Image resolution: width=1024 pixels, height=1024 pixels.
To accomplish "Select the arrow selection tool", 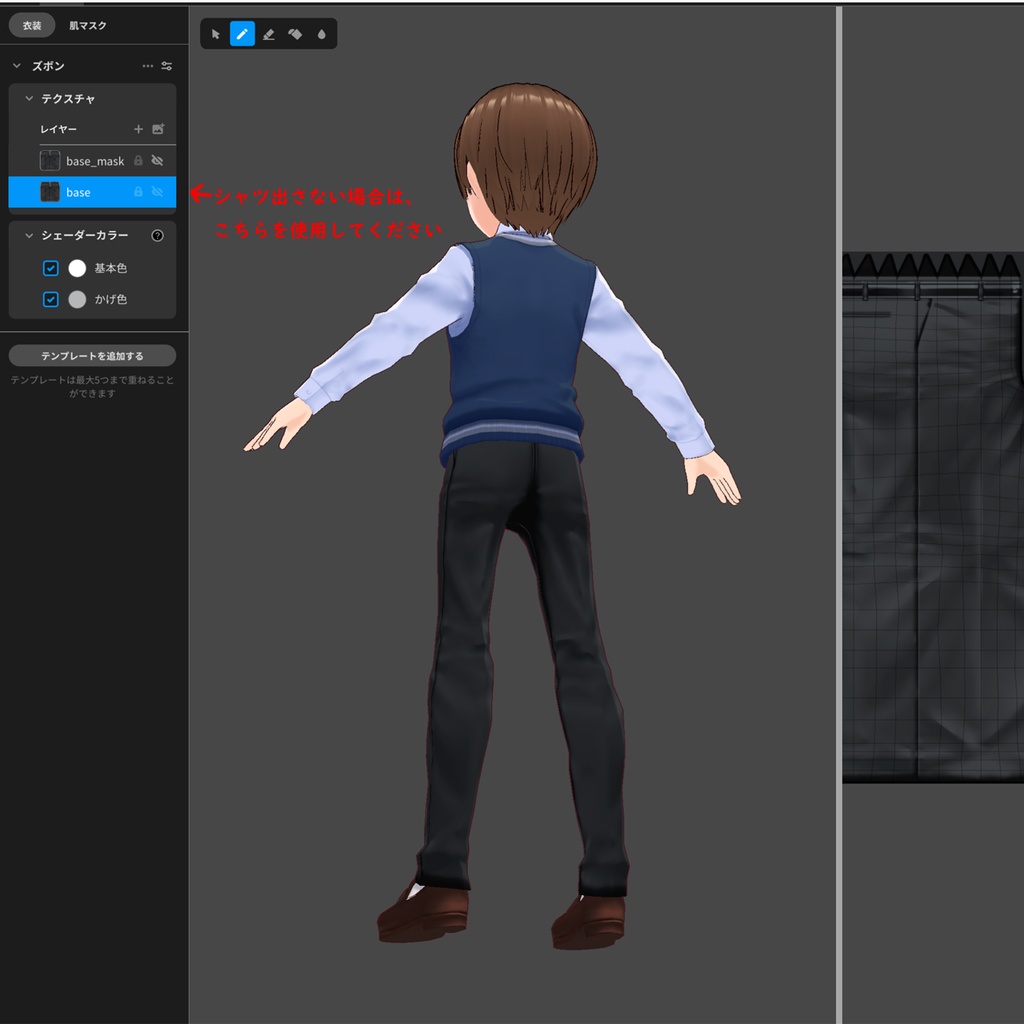I will (216, 33).
